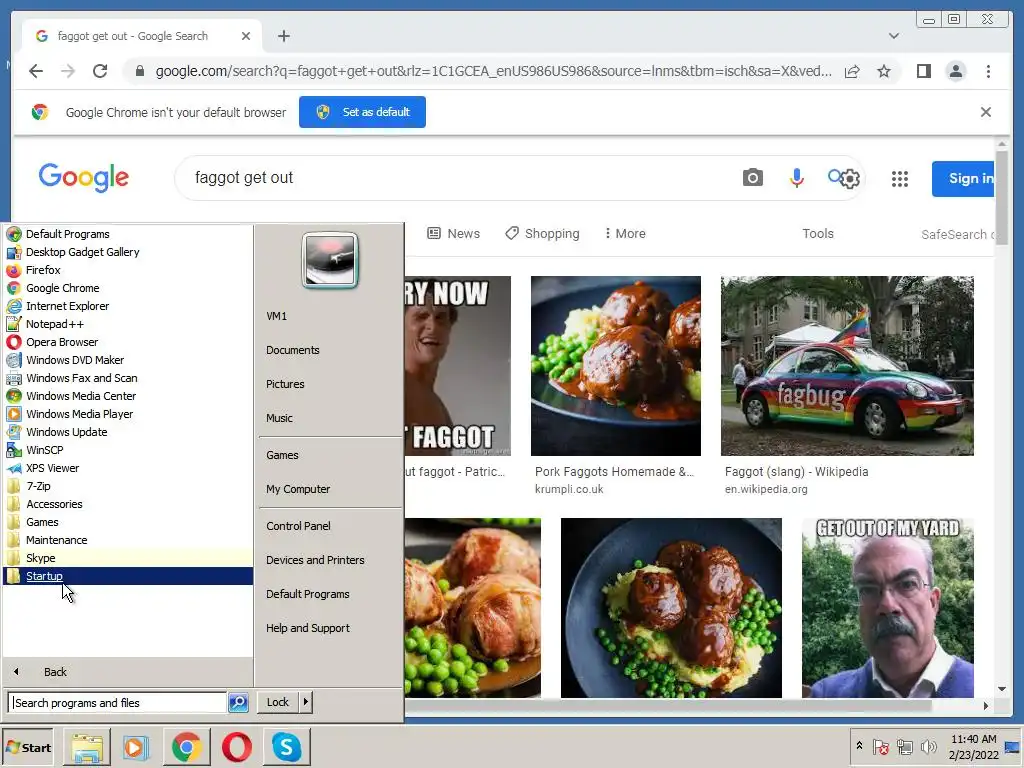Image resolution: width=1024 pixels, height=768 pixels.
Task: Open Get Out Of My Yard image
Action: click(888, 608)
